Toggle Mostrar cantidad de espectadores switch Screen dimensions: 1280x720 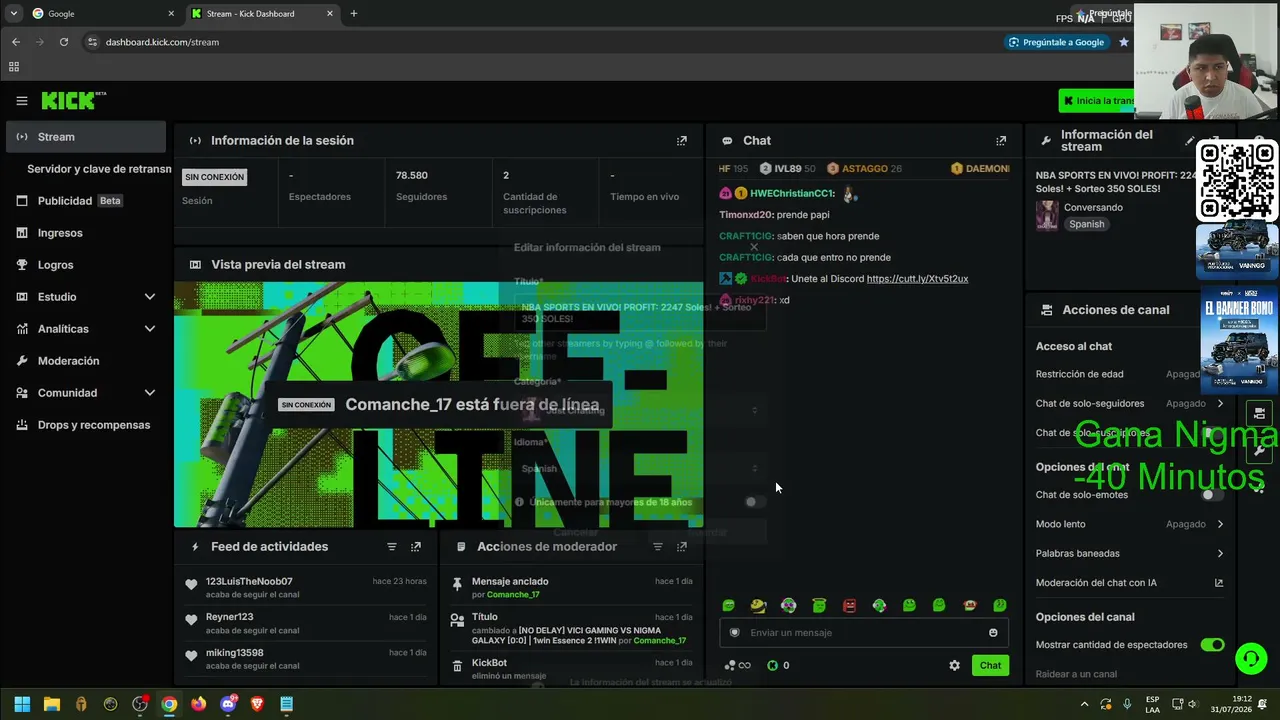(1212, 645)
